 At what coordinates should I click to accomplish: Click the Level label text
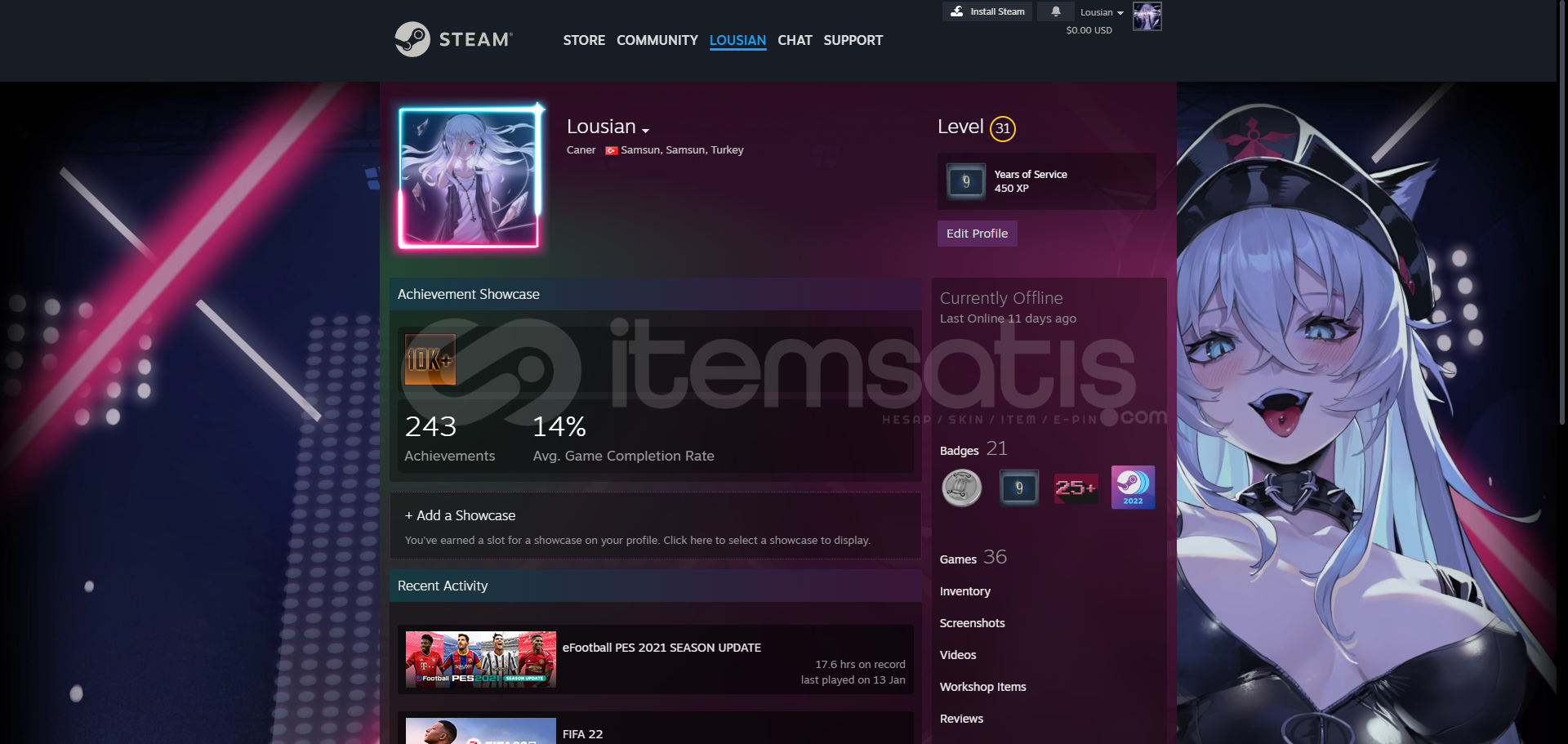pos(960,127)
